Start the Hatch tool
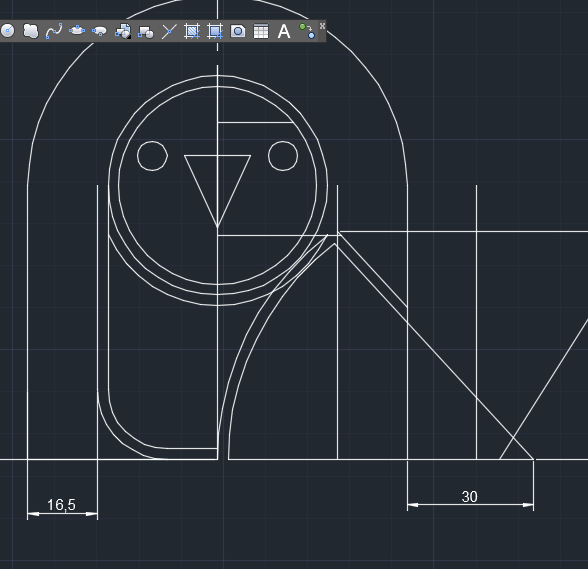 pyautogui.click(x=192, y=31)
